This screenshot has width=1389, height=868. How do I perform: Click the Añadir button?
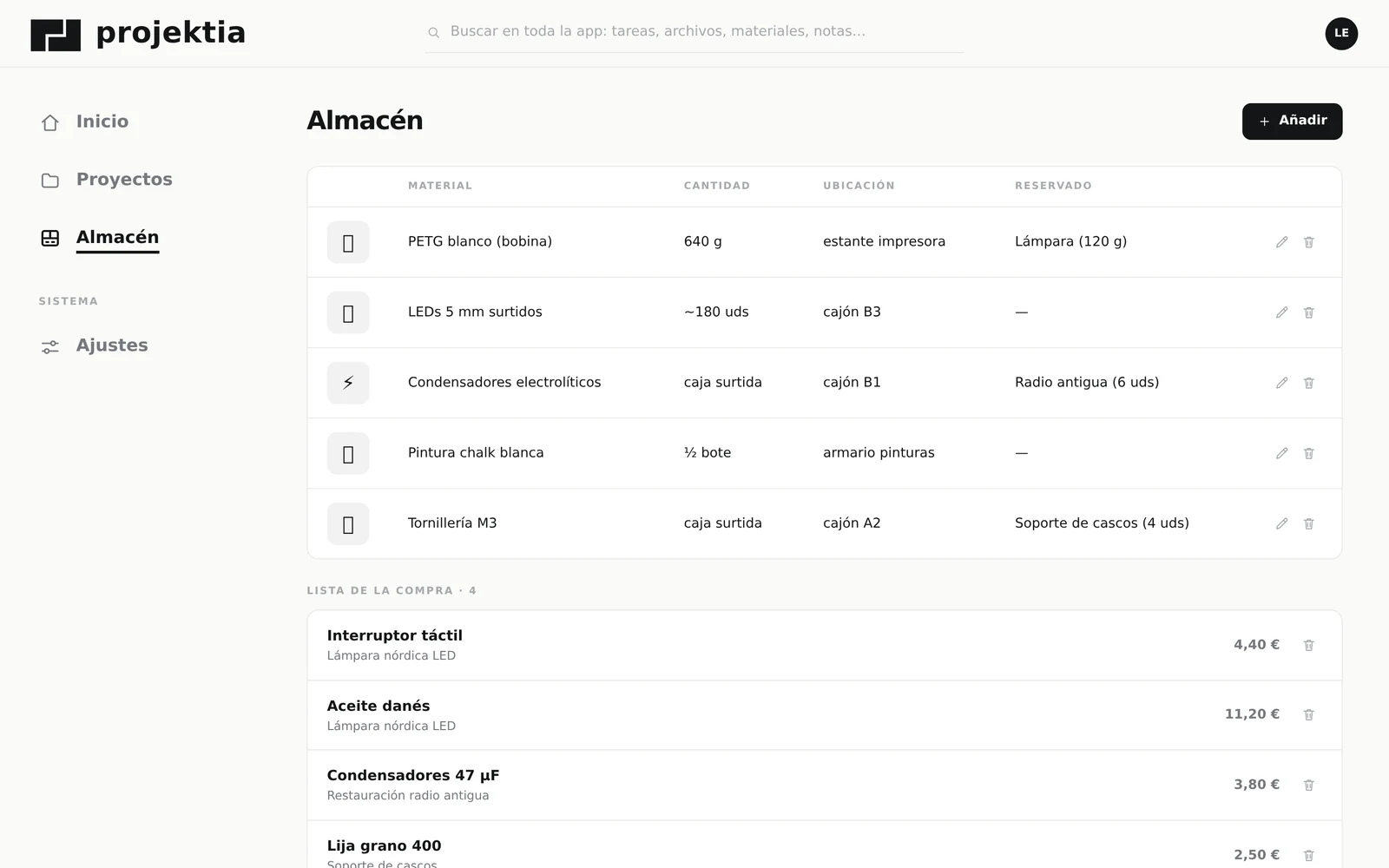point(1292,122)
